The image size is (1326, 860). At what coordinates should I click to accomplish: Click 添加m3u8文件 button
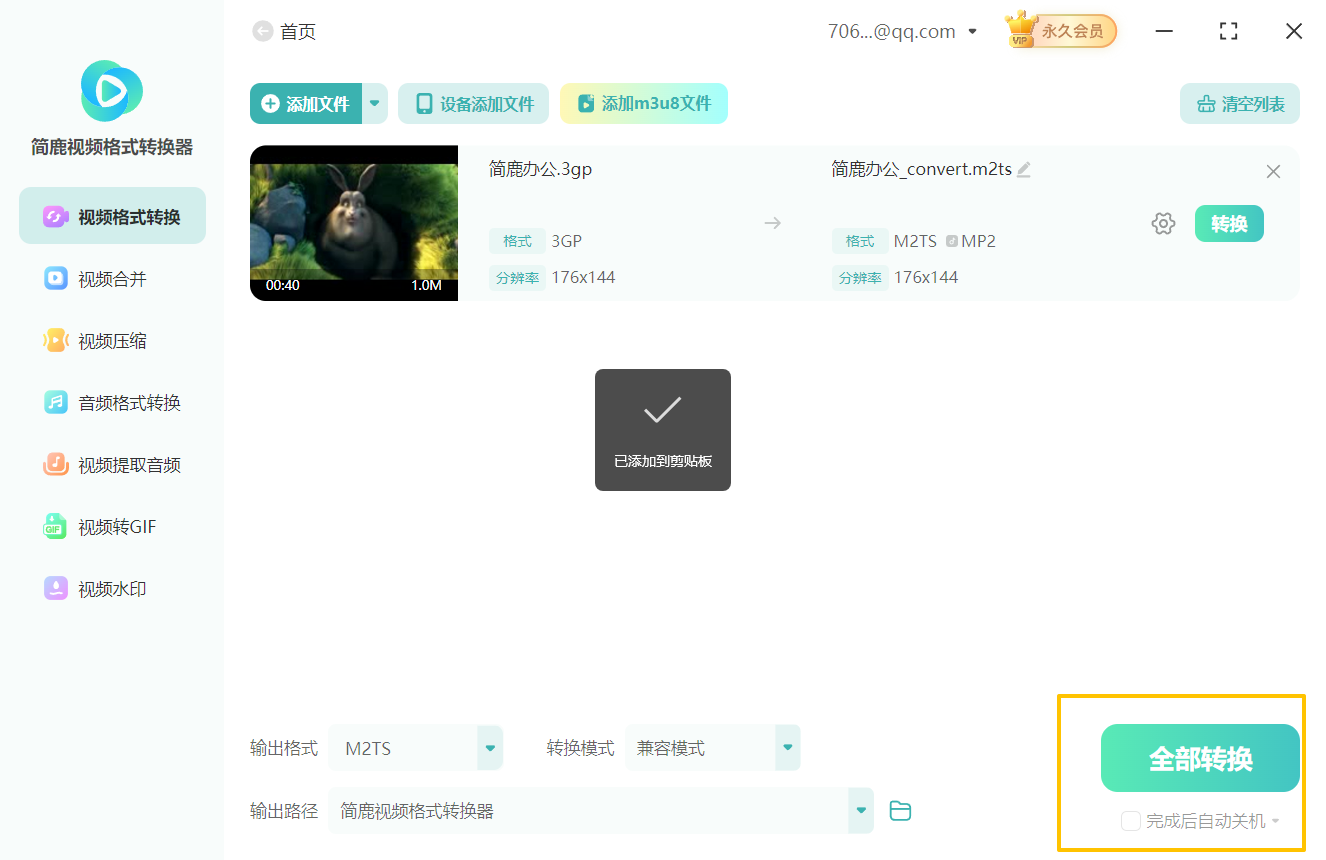pyautogui.click(x=643, y=103)
